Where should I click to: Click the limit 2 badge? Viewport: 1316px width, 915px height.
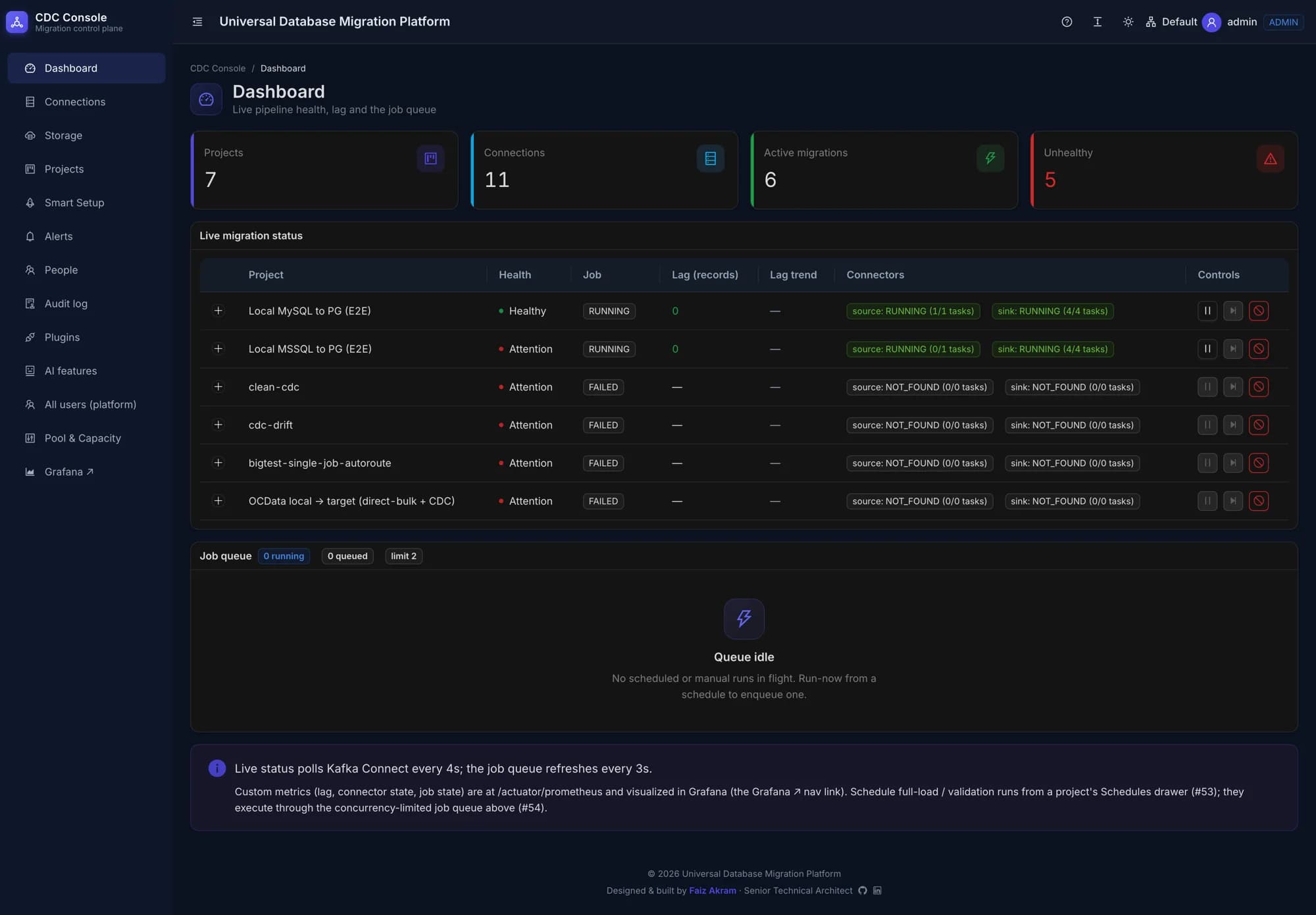403,556
